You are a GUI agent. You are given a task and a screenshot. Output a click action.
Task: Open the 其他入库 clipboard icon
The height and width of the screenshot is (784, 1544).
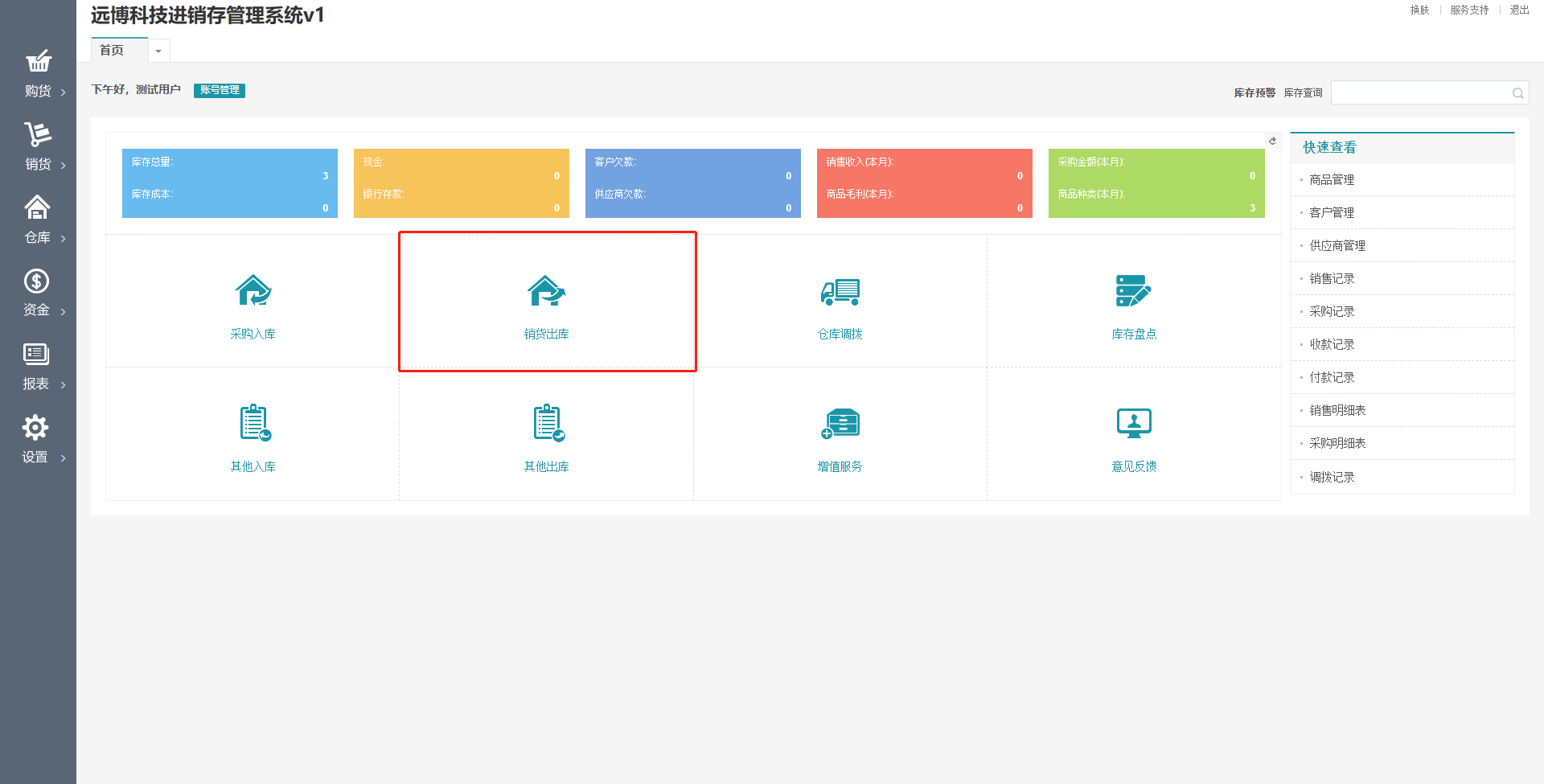pyautogui.click(x=255, y=423)
